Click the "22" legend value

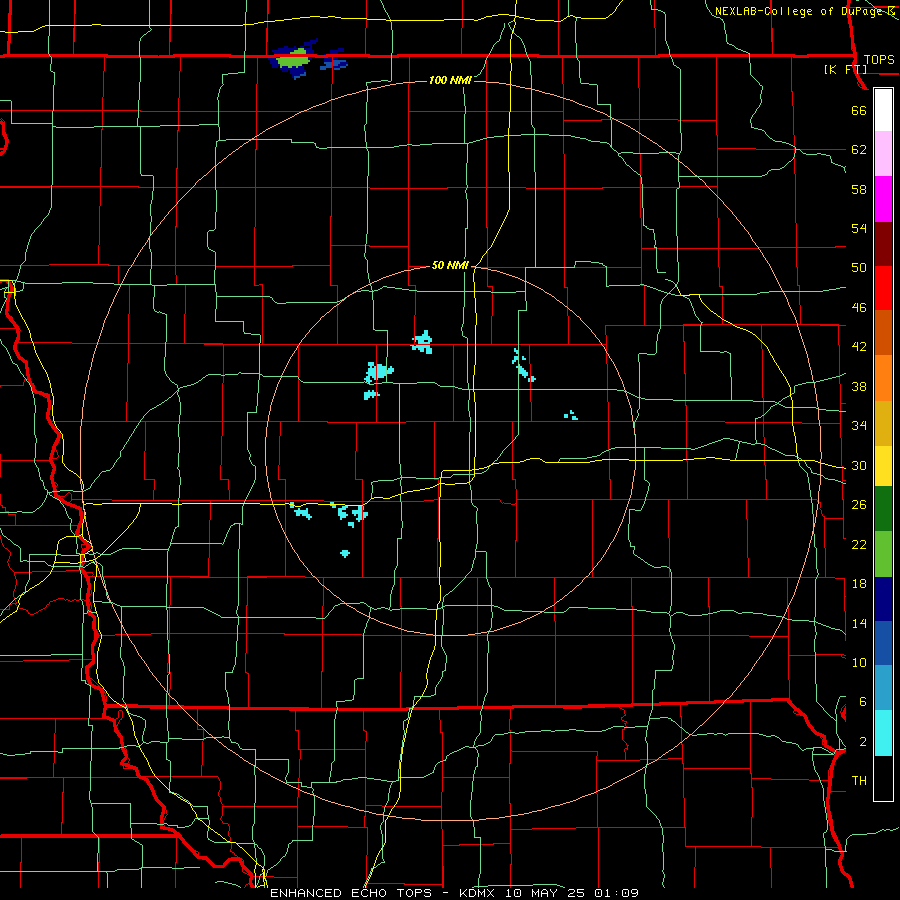[x=859, y=545]
